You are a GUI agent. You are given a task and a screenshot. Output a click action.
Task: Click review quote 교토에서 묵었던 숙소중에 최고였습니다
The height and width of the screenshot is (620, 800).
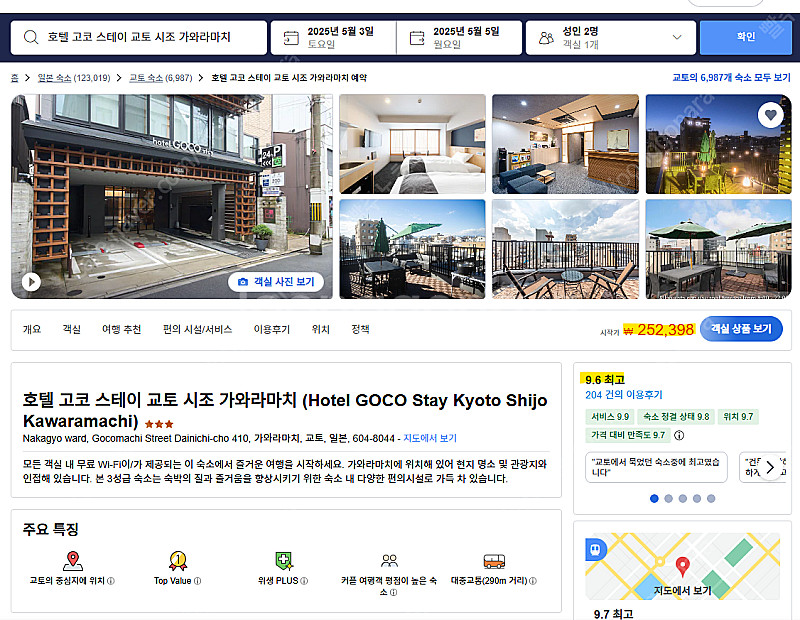point(656,467)
